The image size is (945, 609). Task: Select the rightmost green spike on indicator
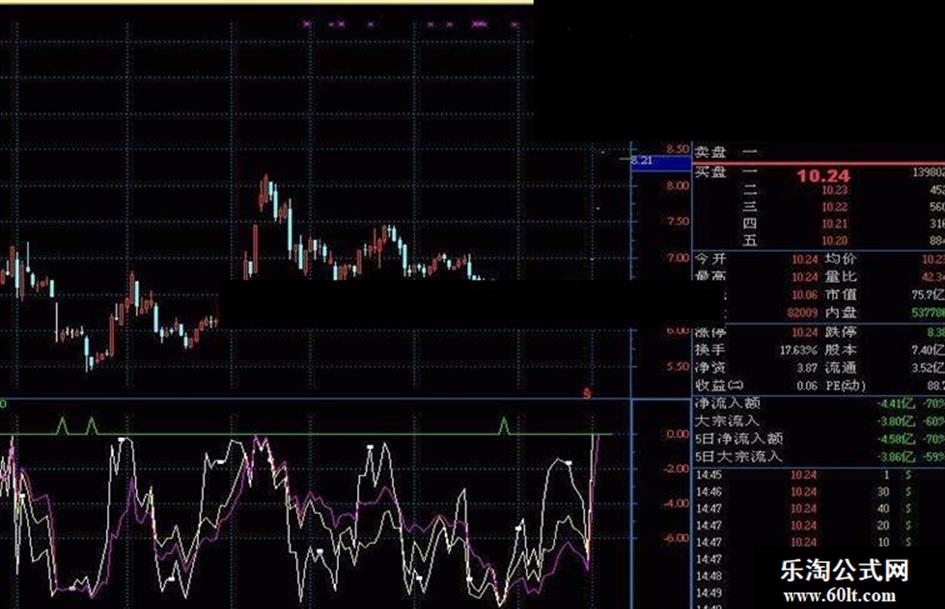pyautogui.click(x=504, y=425)
